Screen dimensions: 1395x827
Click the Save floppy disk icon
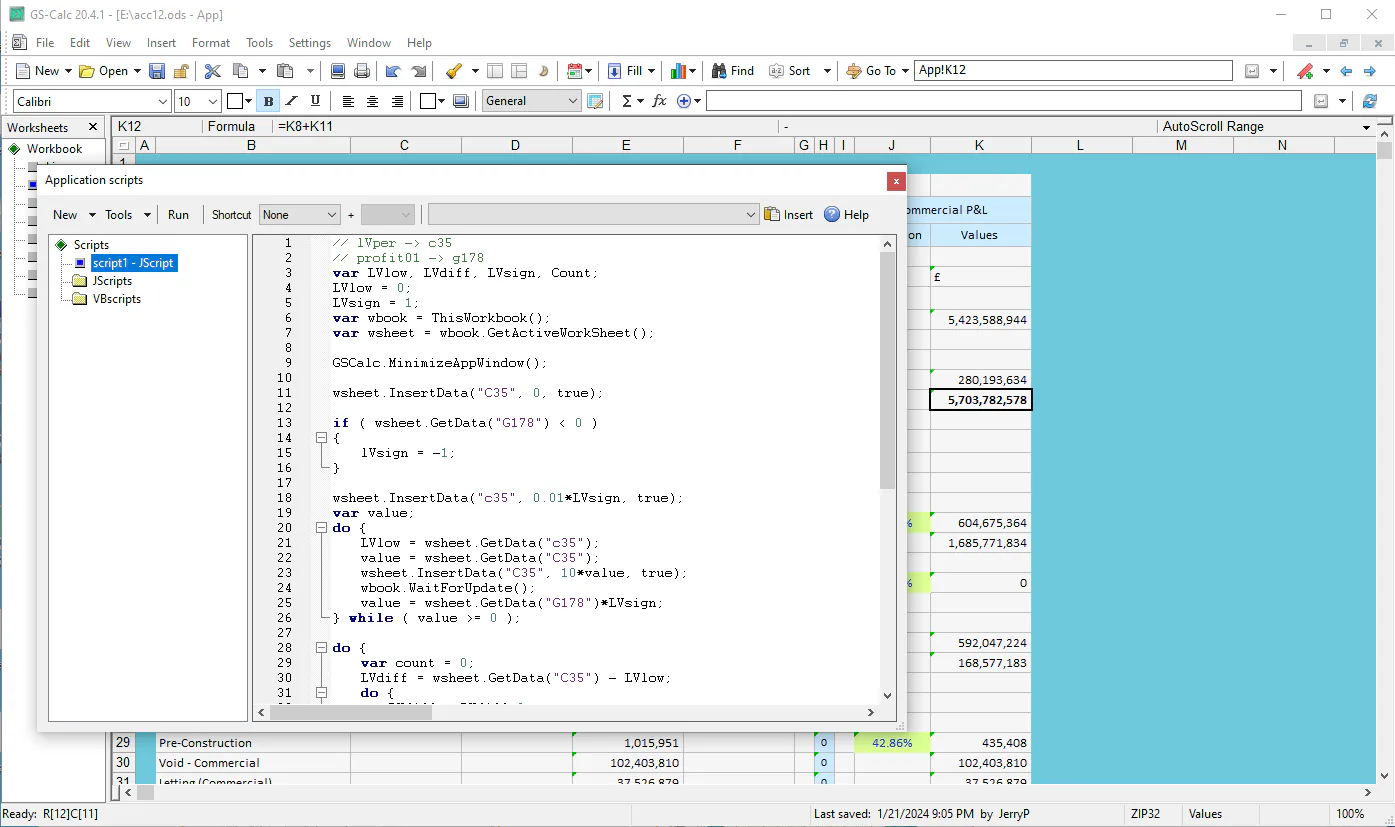(x=157, y=71)
